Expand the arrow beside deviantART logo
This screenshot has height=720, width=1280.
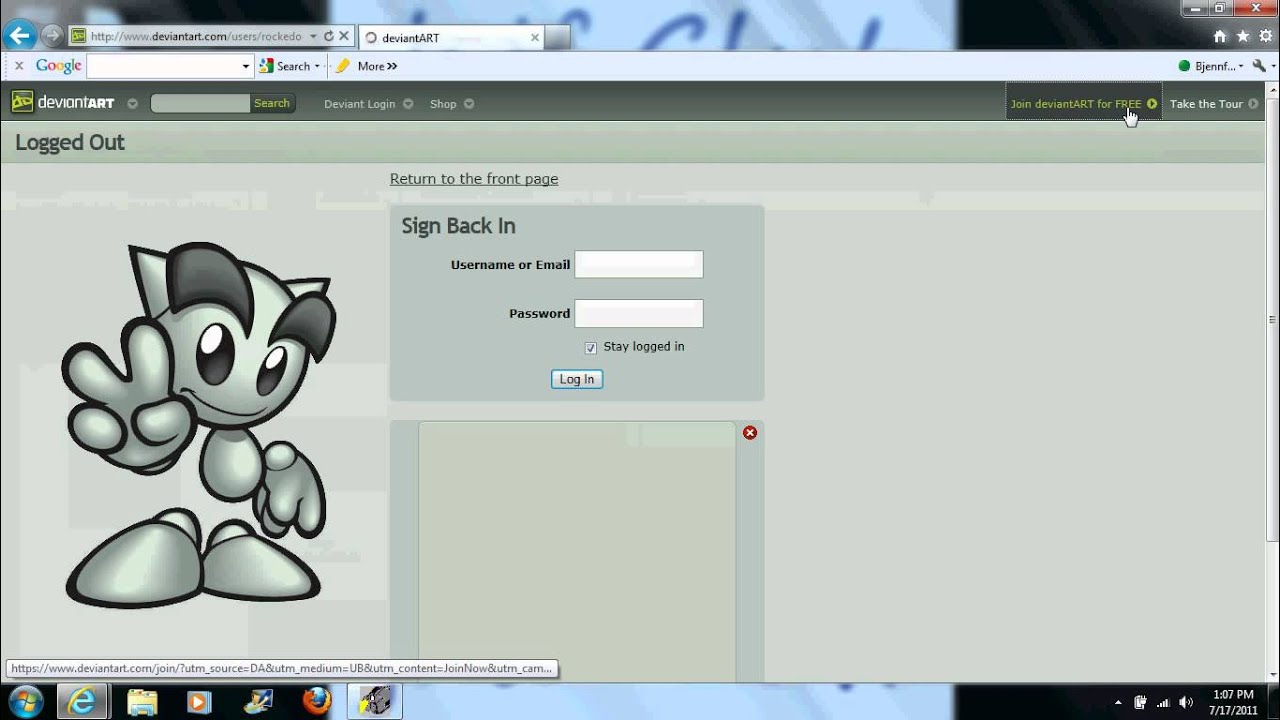click(132, 104)
